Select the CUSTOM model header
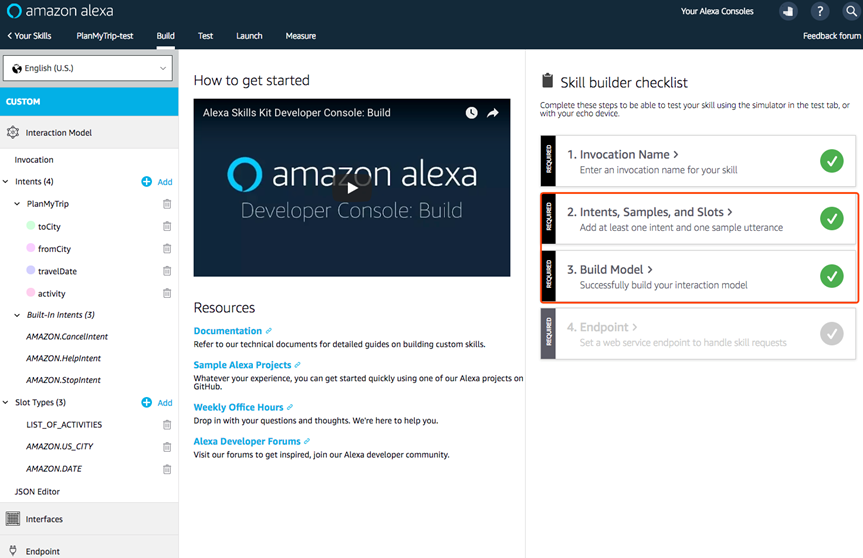 (x=89, y=101)
